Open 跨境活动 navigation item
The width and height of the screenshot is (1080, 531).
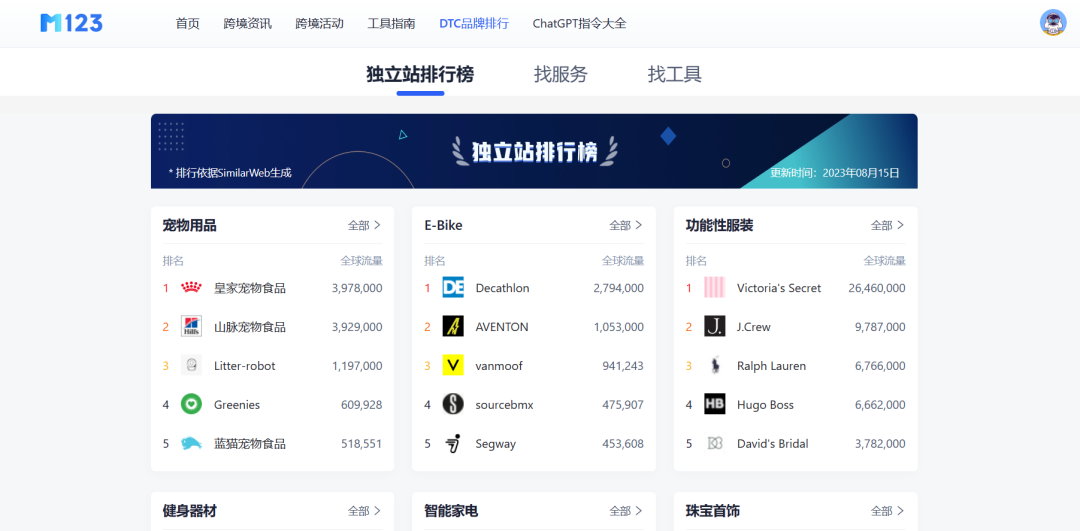pos(320,23)
